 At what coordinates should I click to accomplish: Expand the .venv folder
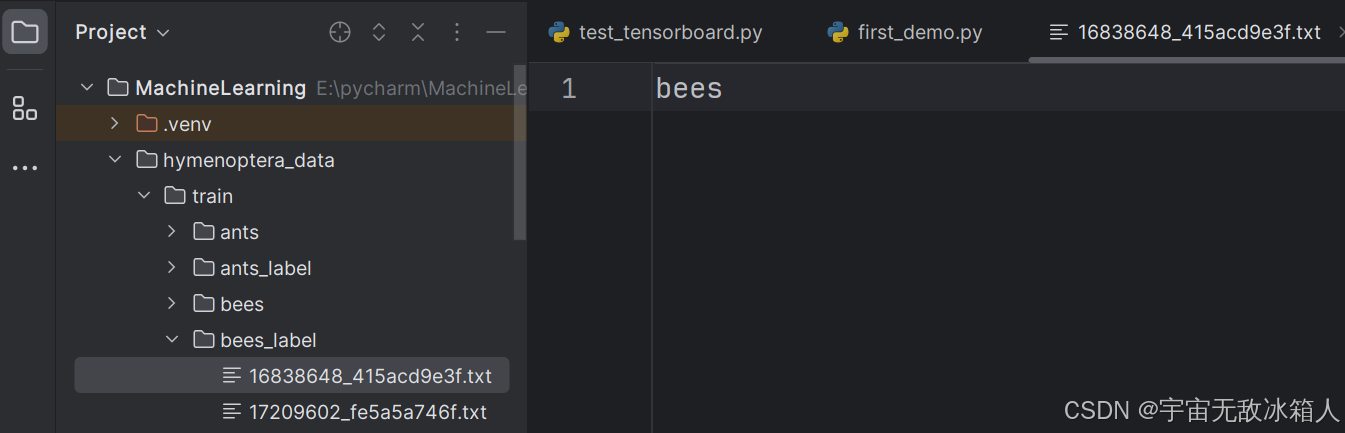click(x=115, y=124)
